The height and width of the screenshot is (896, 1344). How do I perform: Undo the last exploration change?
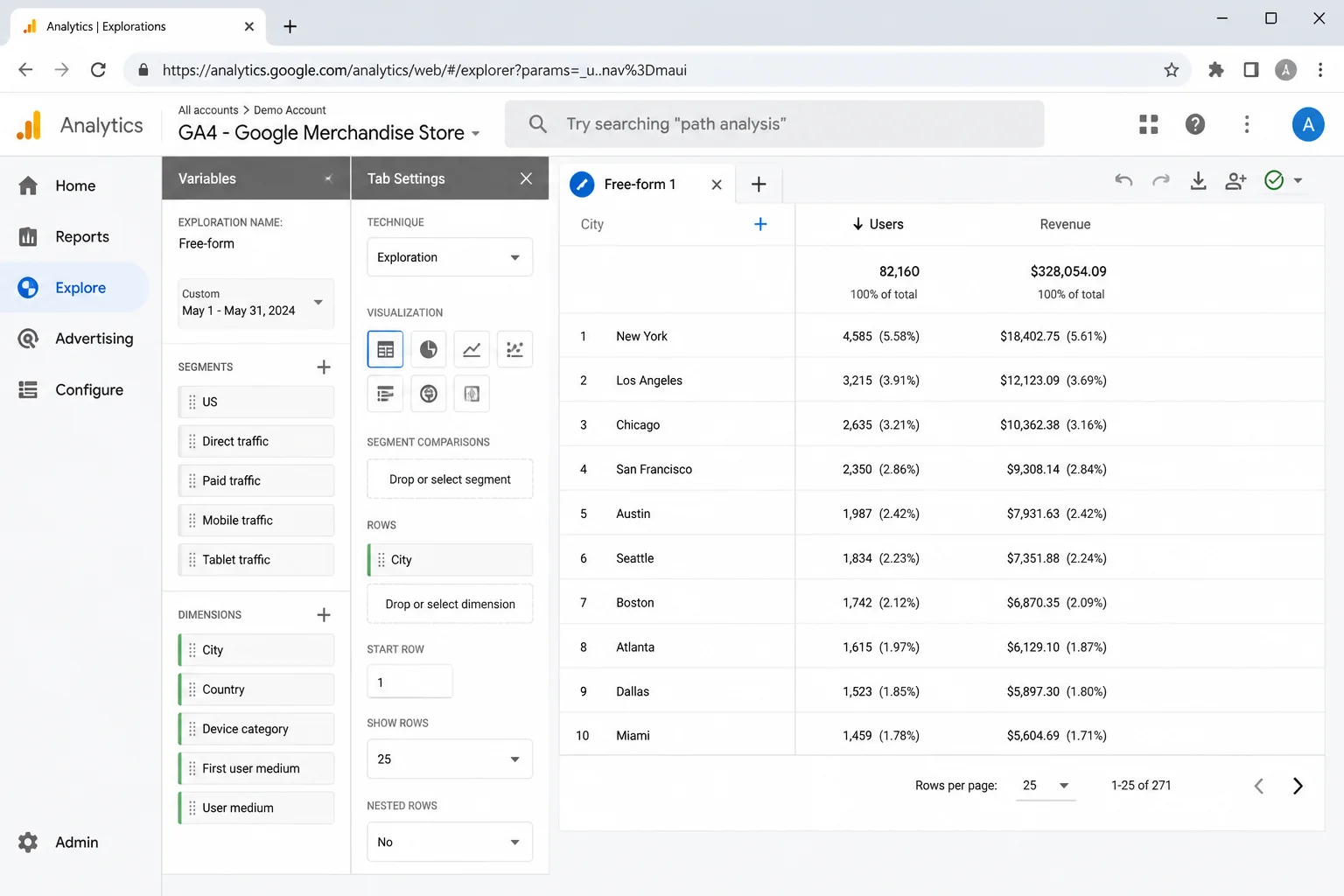pos(1123,180)
